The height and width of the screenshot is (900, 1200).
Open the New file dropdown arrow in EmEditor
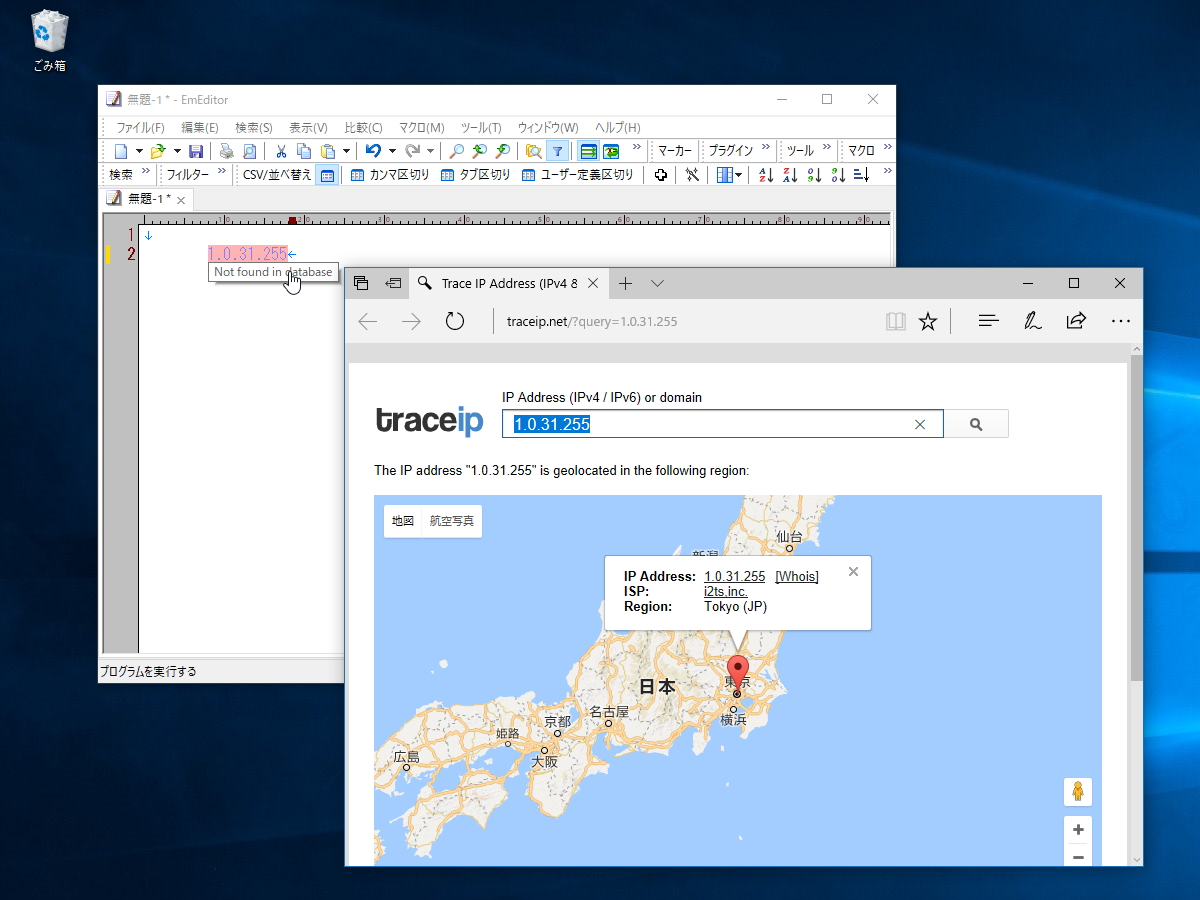139,151
